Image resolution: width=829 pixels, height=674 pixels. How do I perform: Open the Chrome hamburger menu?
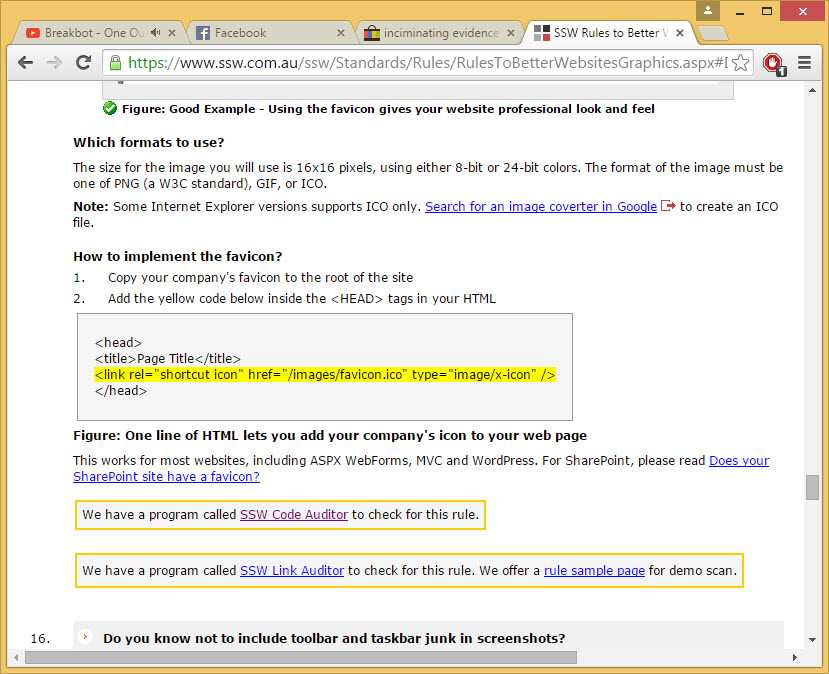click(804, 63)
